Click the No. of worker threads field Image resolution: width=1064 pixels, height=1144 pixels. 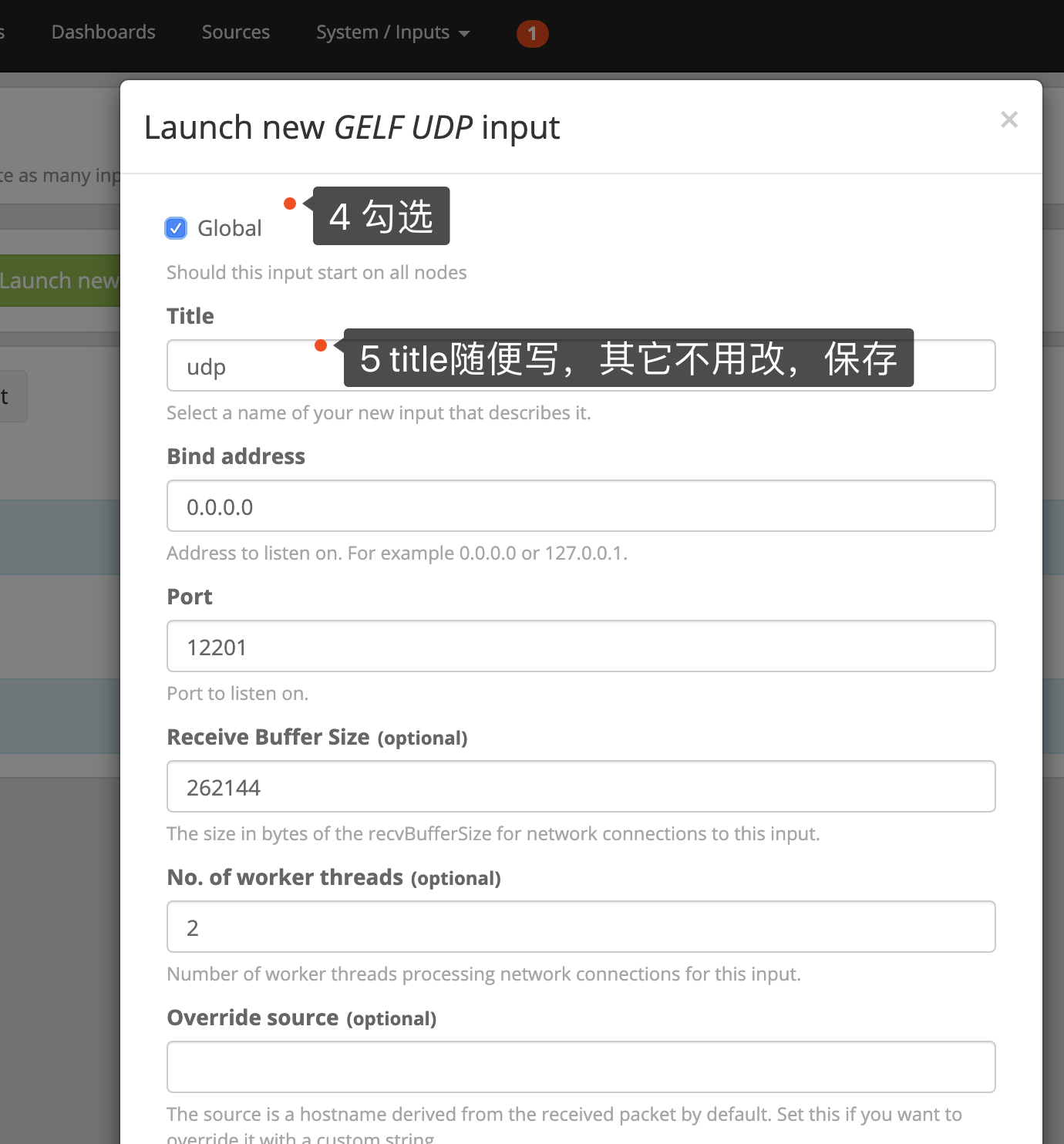(581, 927)
